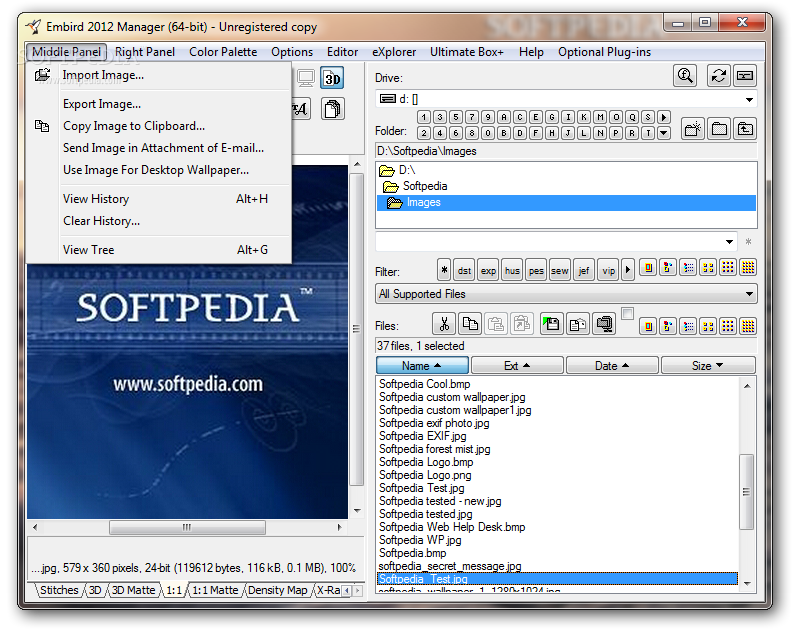
Task: Select the Softpedia folder in tree
Action: point(425,186)
